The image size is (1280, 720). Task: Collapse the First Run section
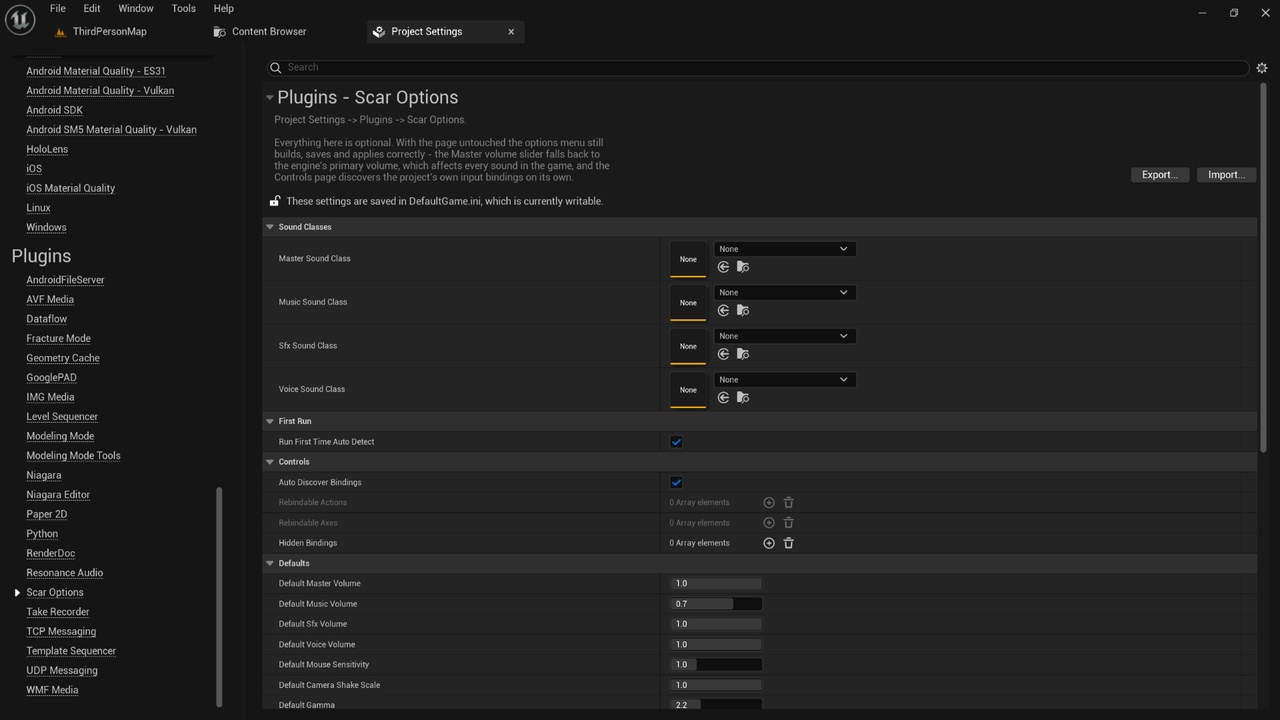point(270,421)
